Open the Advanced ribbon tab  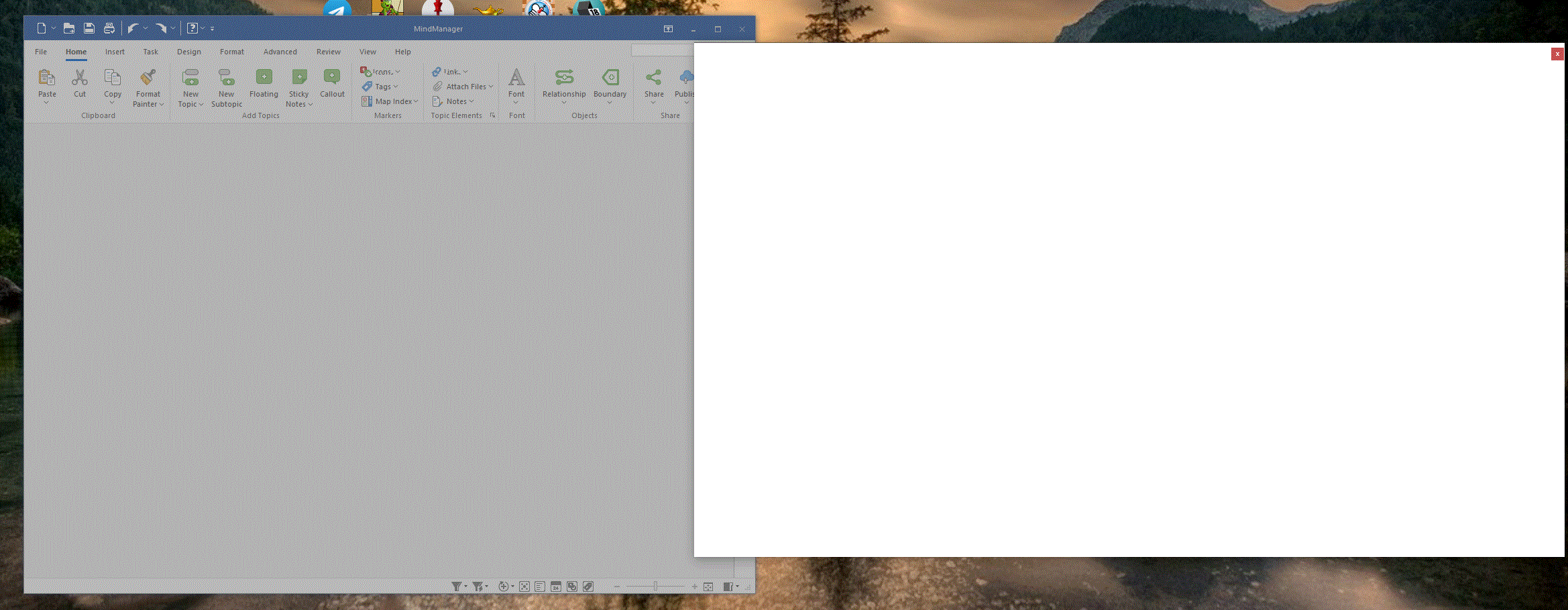[280, 52]
